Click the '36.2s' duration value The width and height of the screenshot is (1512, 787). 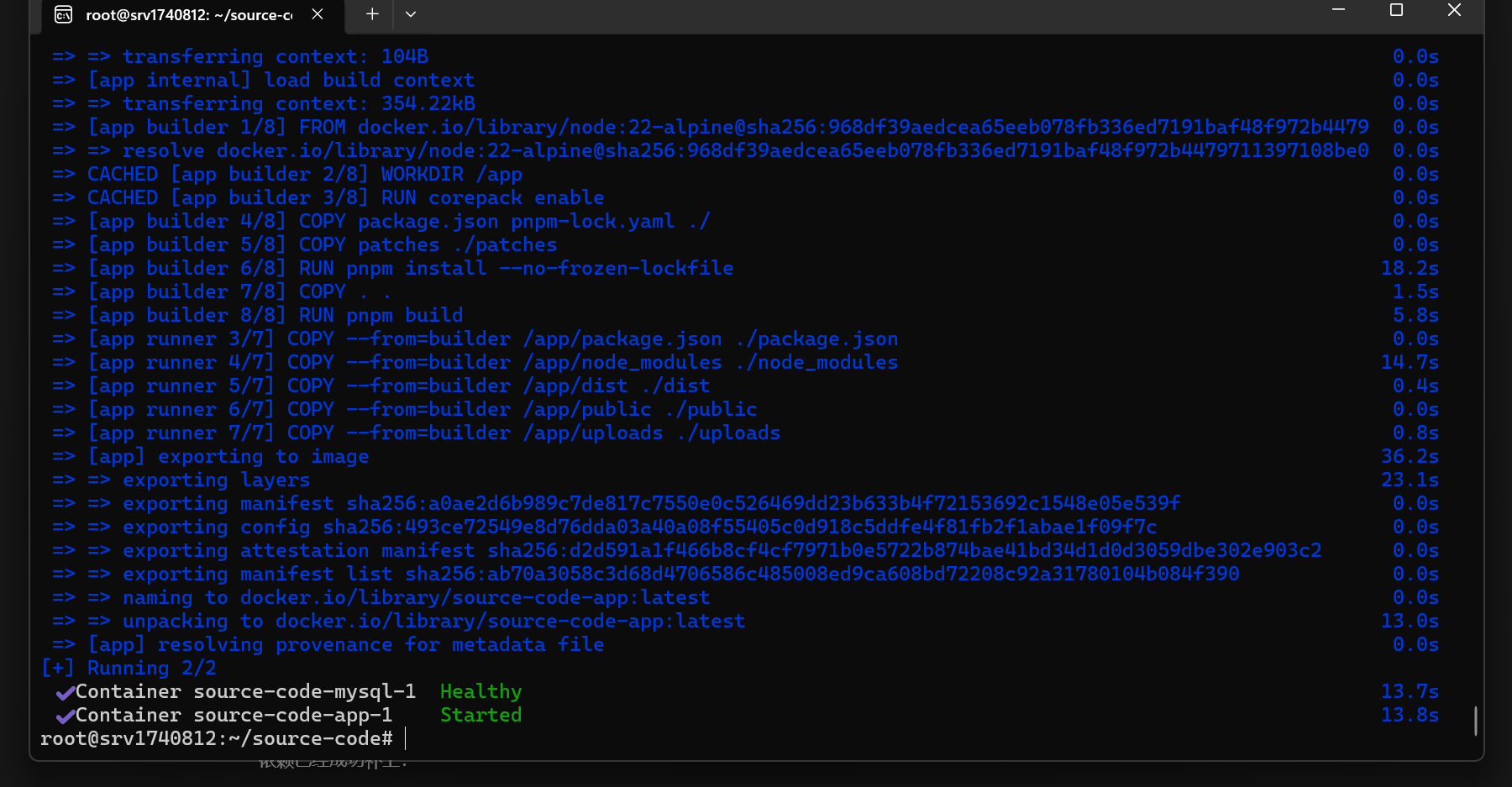(1410, 457)
